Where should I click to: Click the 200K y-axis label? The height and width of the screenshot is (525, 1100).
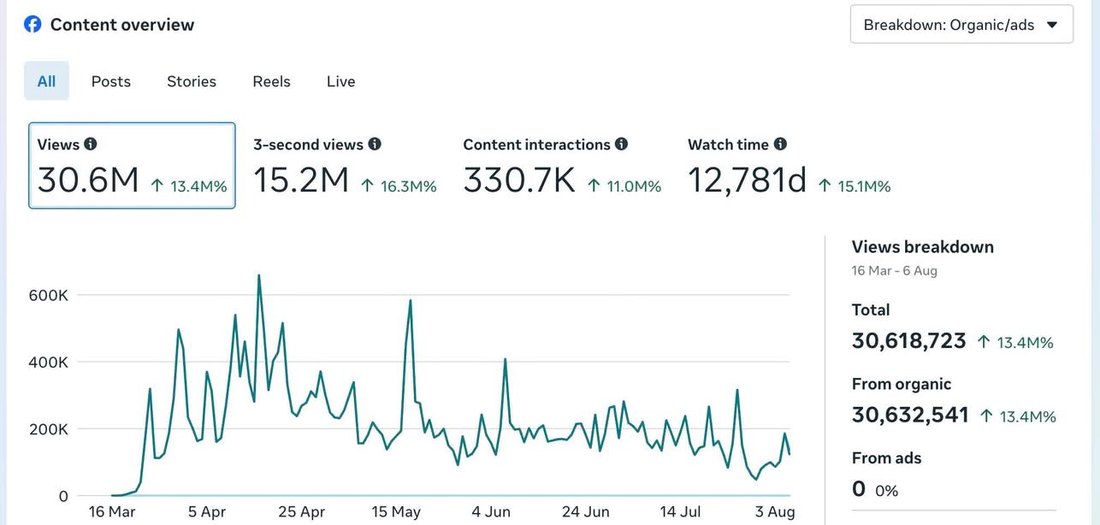point(48,429)
